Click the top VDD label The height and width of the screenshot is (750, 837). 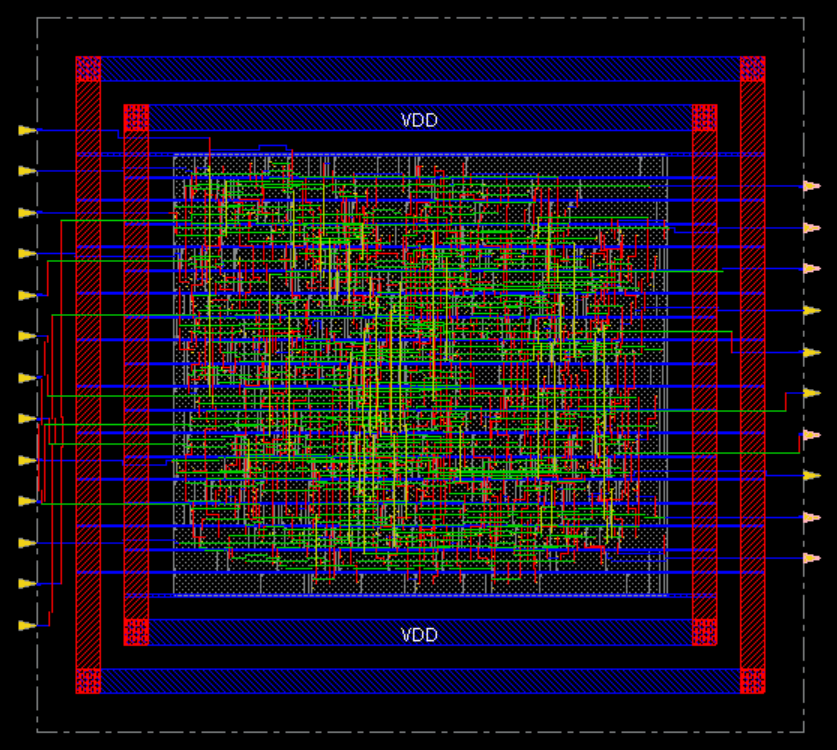pos(419,120)
